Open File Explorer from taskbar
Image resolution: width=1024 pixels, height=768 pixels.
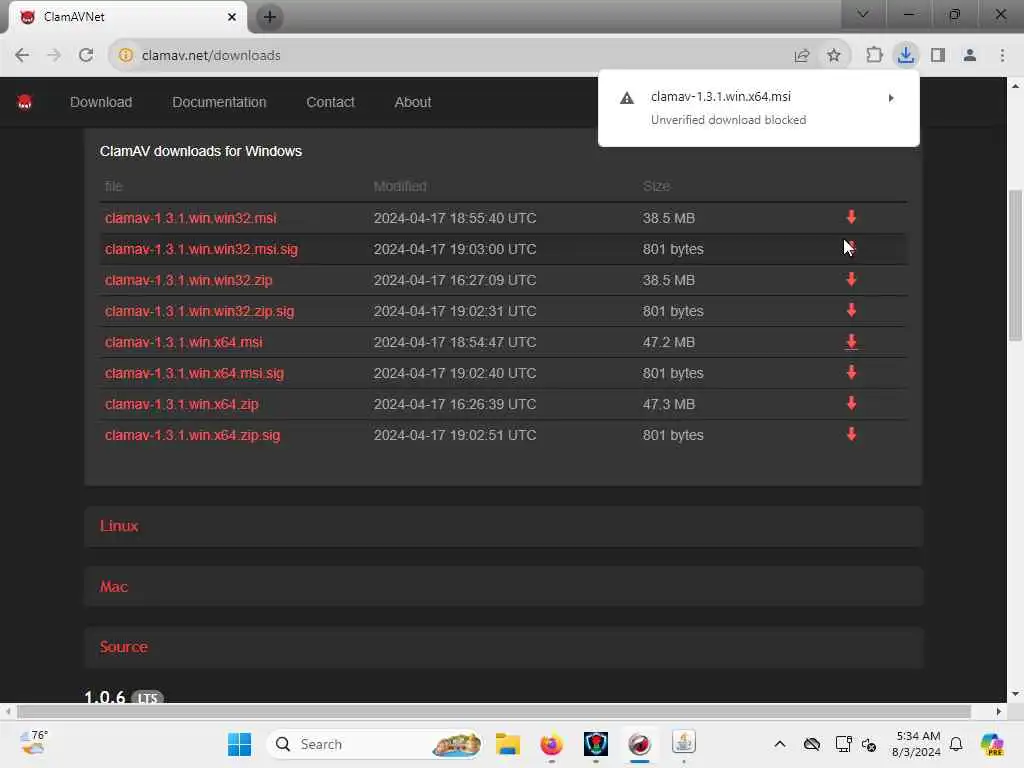click(507, 744)
